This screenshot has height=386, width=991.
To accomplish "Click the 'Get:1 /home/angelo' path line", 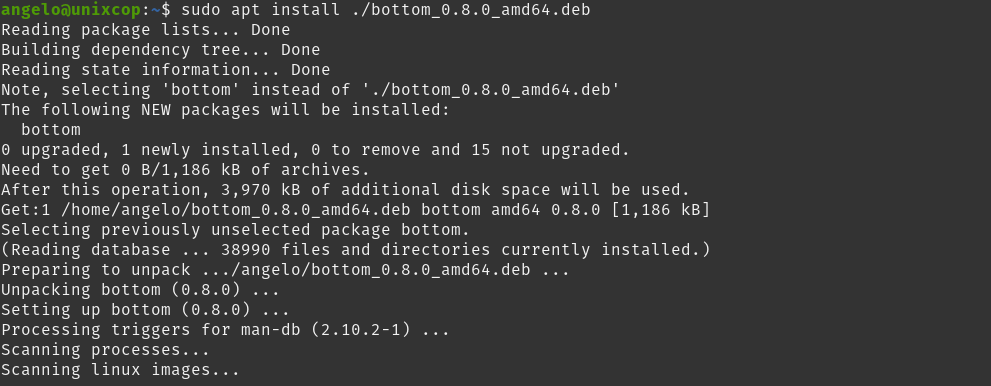I will click(355, 210).
